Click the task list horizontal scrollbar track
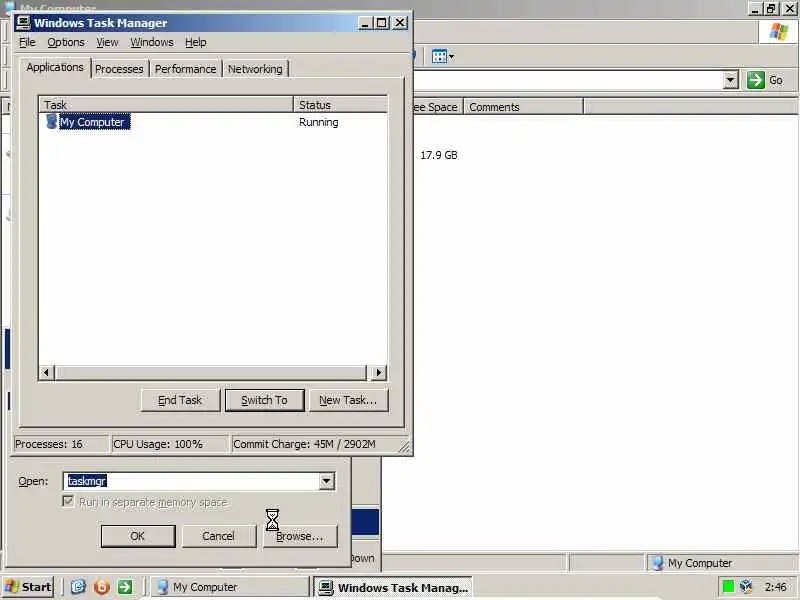This screenshot has height=600, width=800. pos(210,372)
